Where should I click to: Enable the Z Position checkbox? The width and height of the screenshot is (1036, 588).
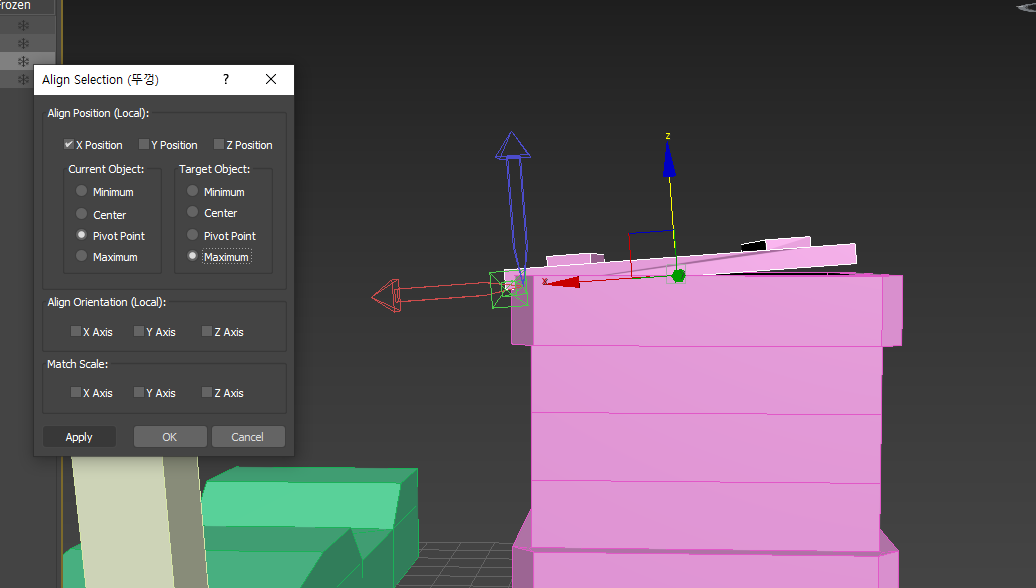pos(219,144)
